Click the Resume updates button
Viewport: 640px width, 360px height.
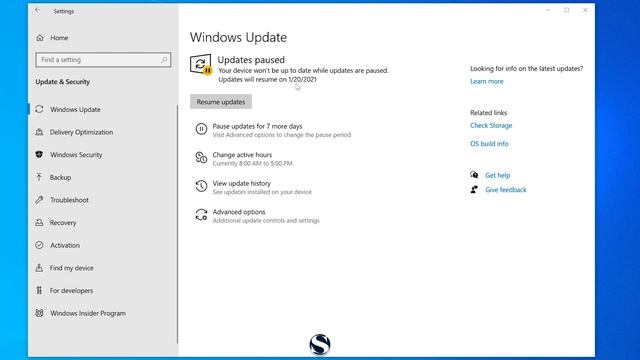tap(221, 102)
